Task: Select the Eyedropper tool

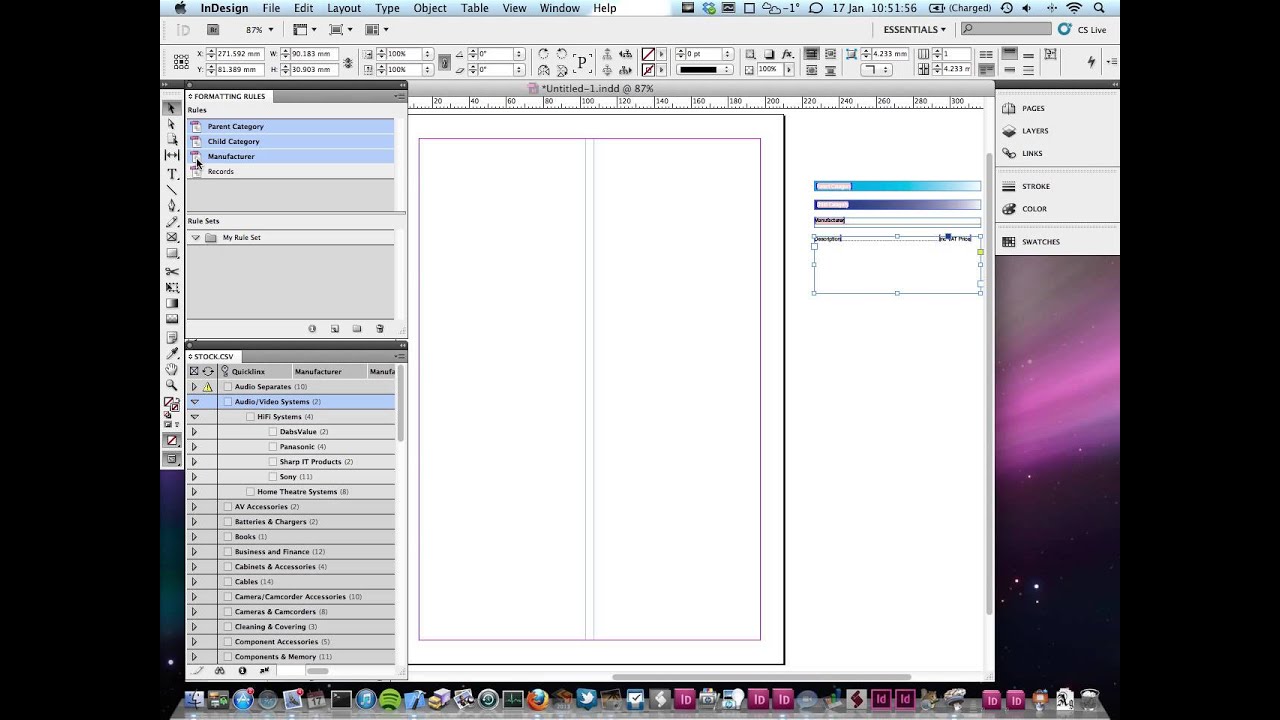Action: 171,353
